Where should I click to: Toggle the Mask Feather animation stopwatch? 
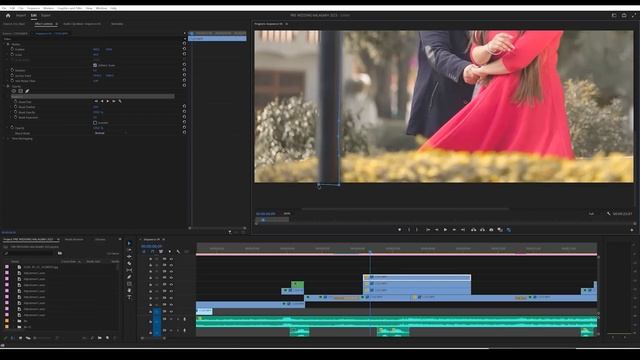[x=16, y=107]
